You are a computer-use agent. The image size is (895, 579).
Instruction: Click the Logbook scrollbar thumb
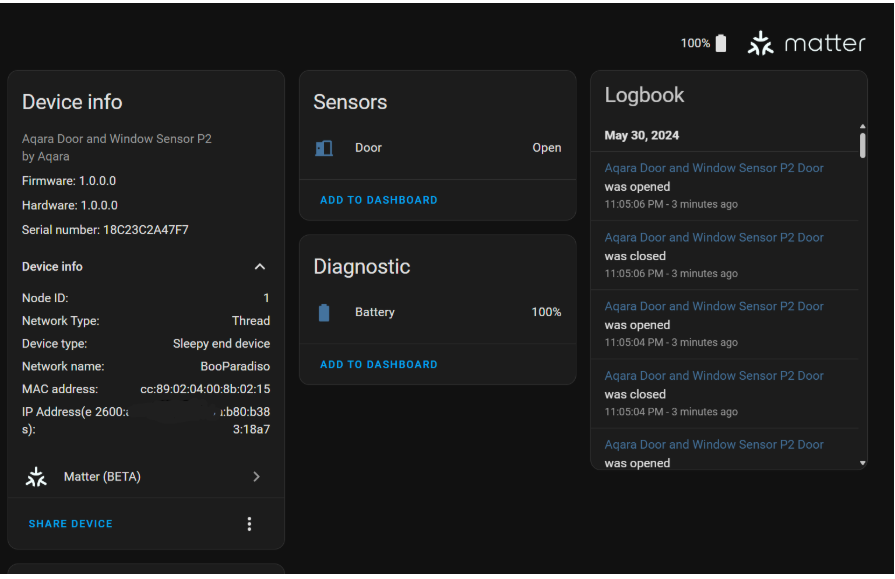coord(863,145)
